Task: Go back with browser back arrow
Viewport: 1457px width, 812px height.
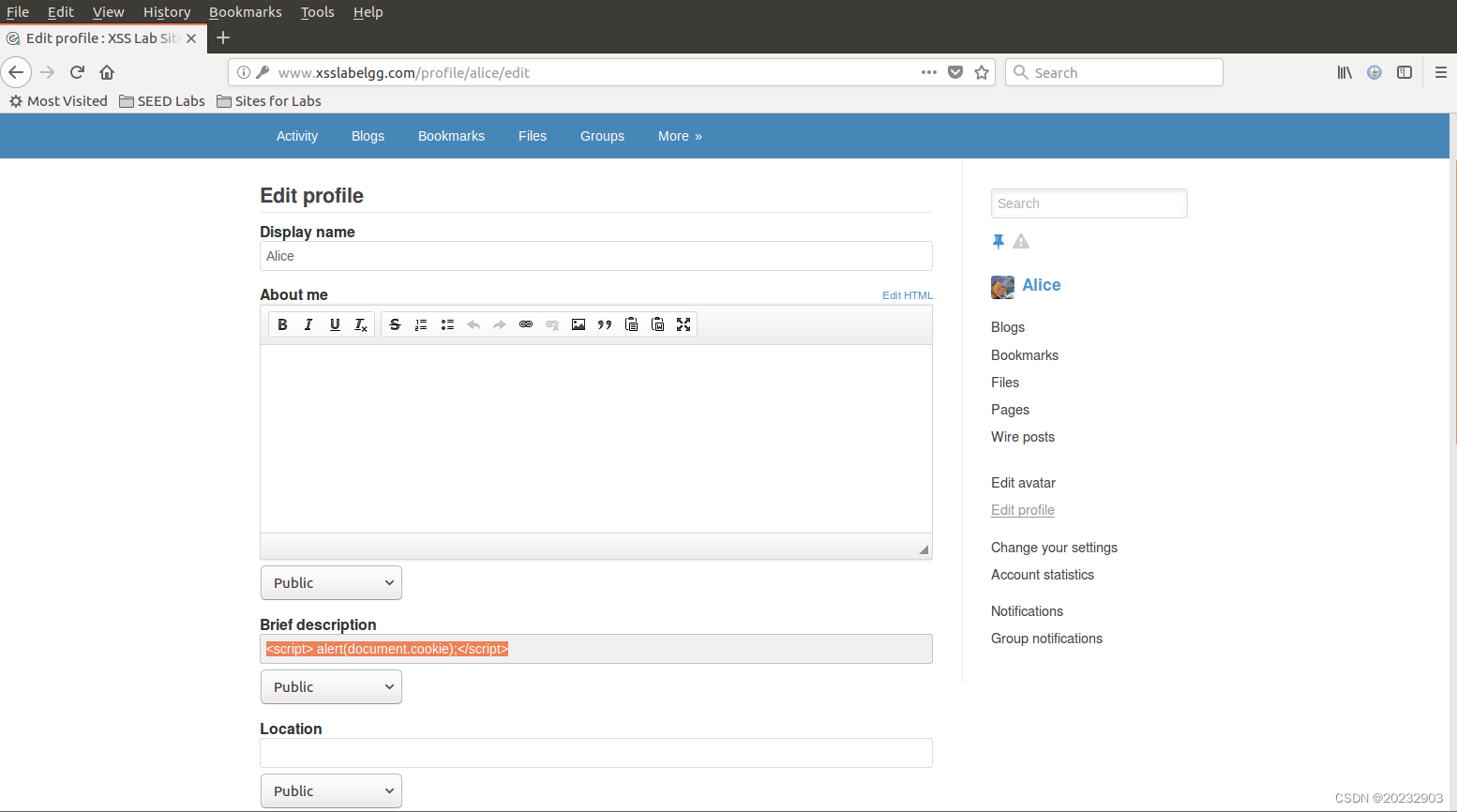Action: [x=16, y=72]
